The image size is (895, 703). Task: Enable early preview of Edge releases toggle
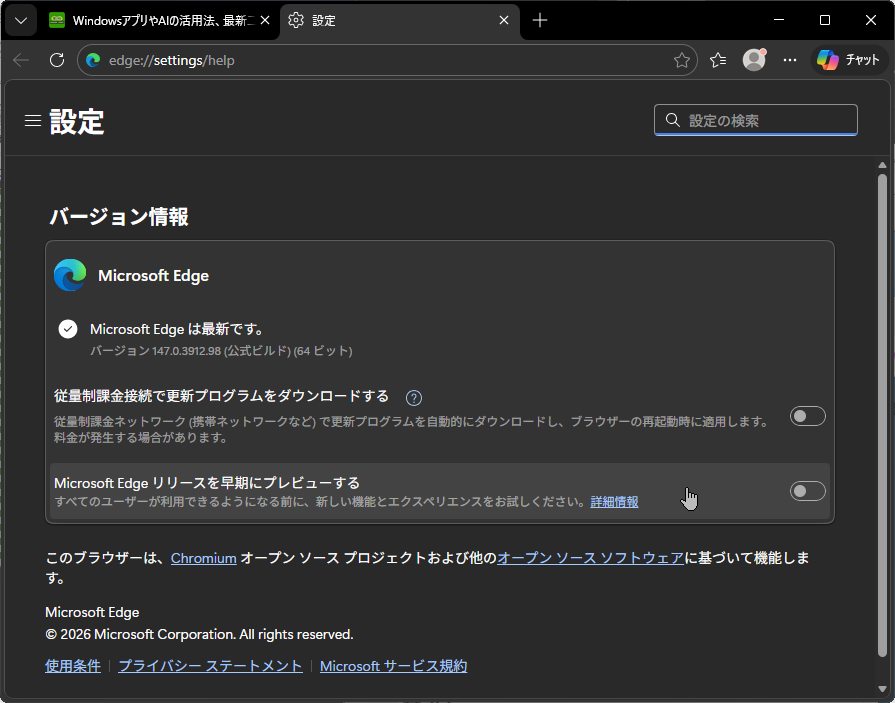point(808,491)
